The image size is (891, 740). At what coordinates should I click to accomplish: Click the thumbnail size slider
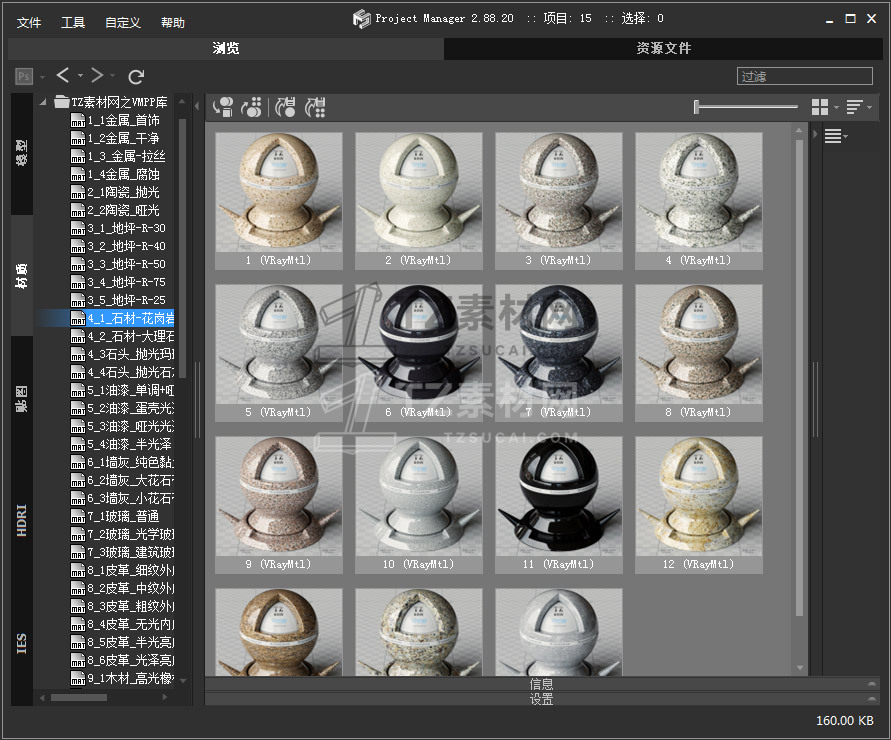coord(745,107)
